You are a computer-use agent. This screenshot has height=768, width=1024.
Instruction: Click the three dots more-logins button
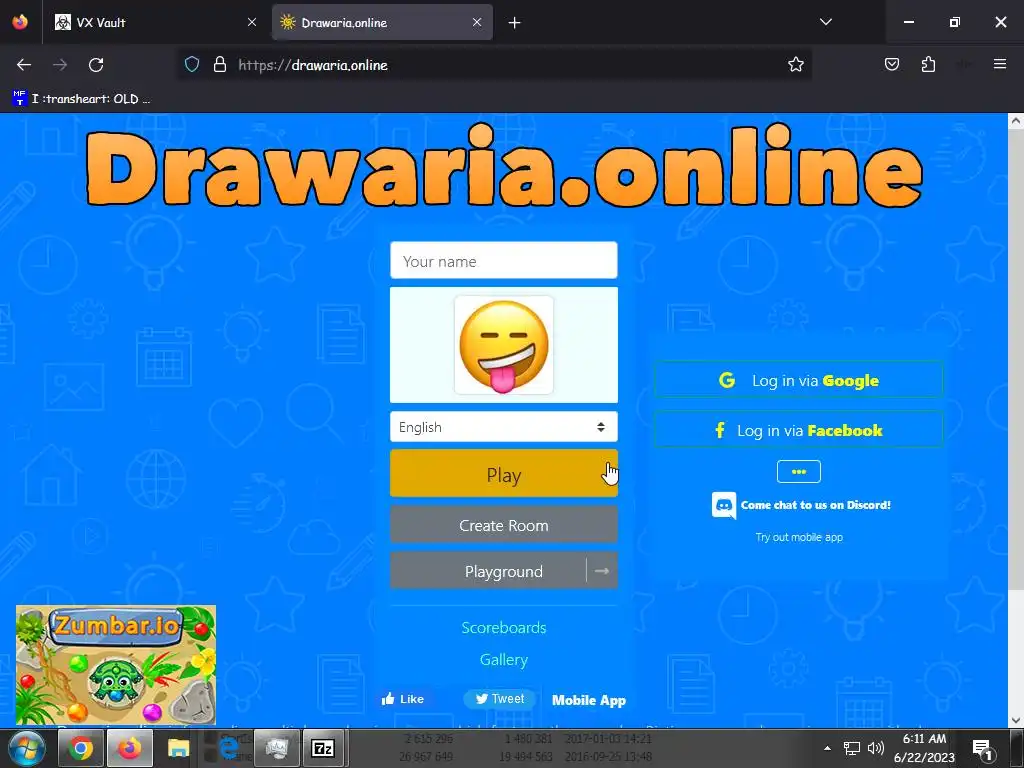click(x=799, y=472)
